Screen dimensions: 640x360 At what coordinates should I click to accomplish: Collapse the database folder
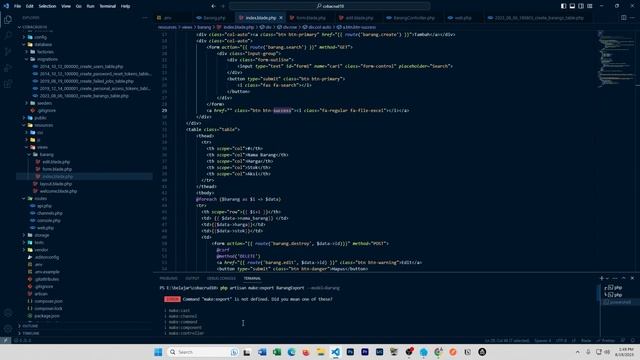43,44
